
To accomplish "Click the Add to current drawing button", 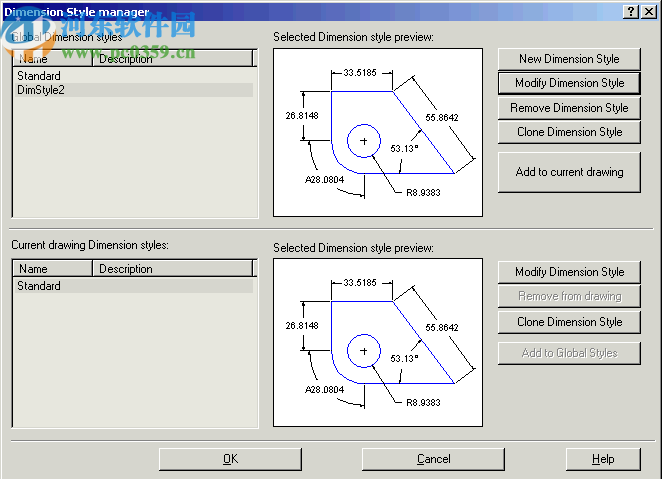I will point(569,172).
